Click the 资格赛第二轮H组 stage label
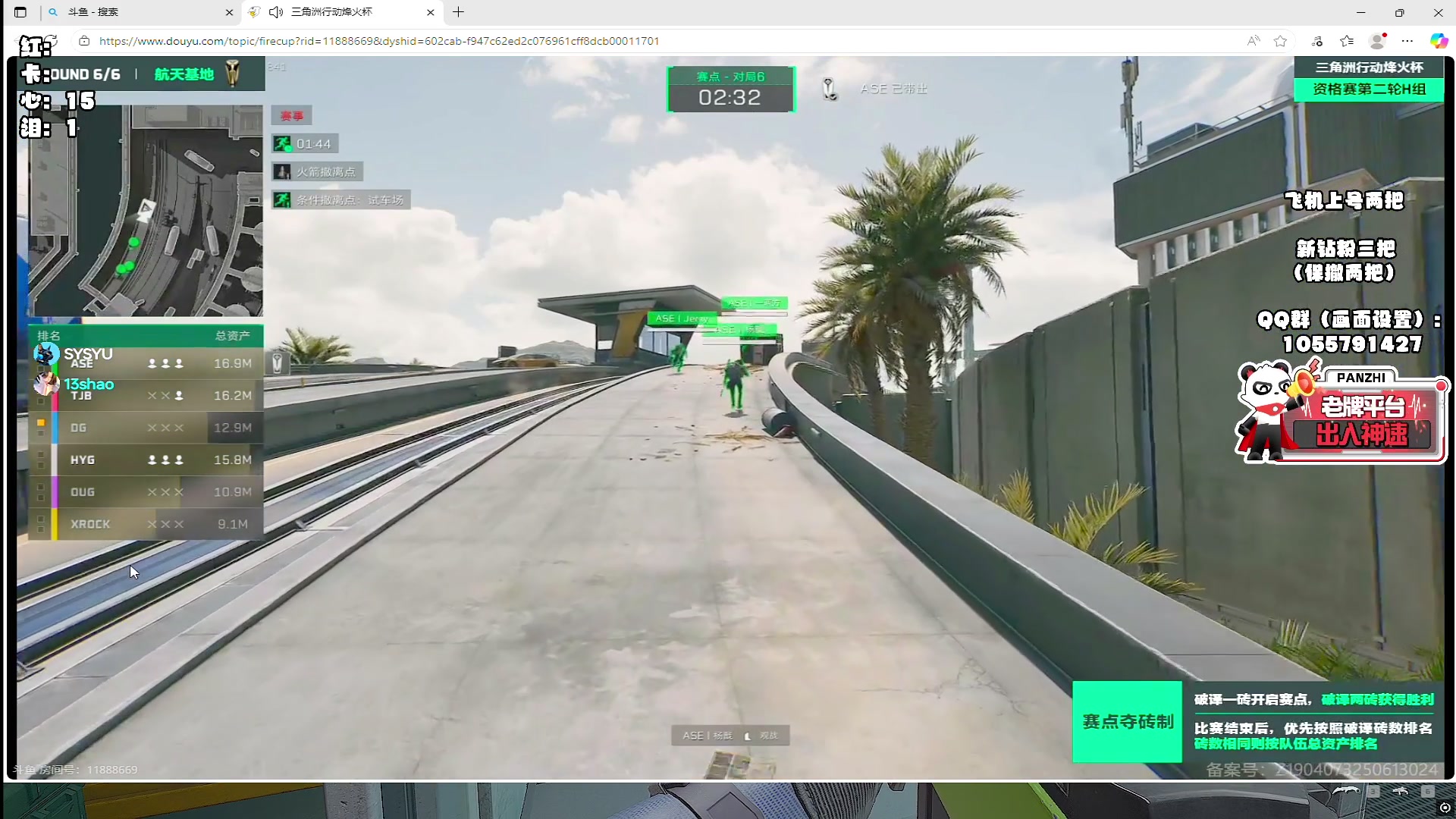Screen dimensions: 1456x819 [1369, 89]
